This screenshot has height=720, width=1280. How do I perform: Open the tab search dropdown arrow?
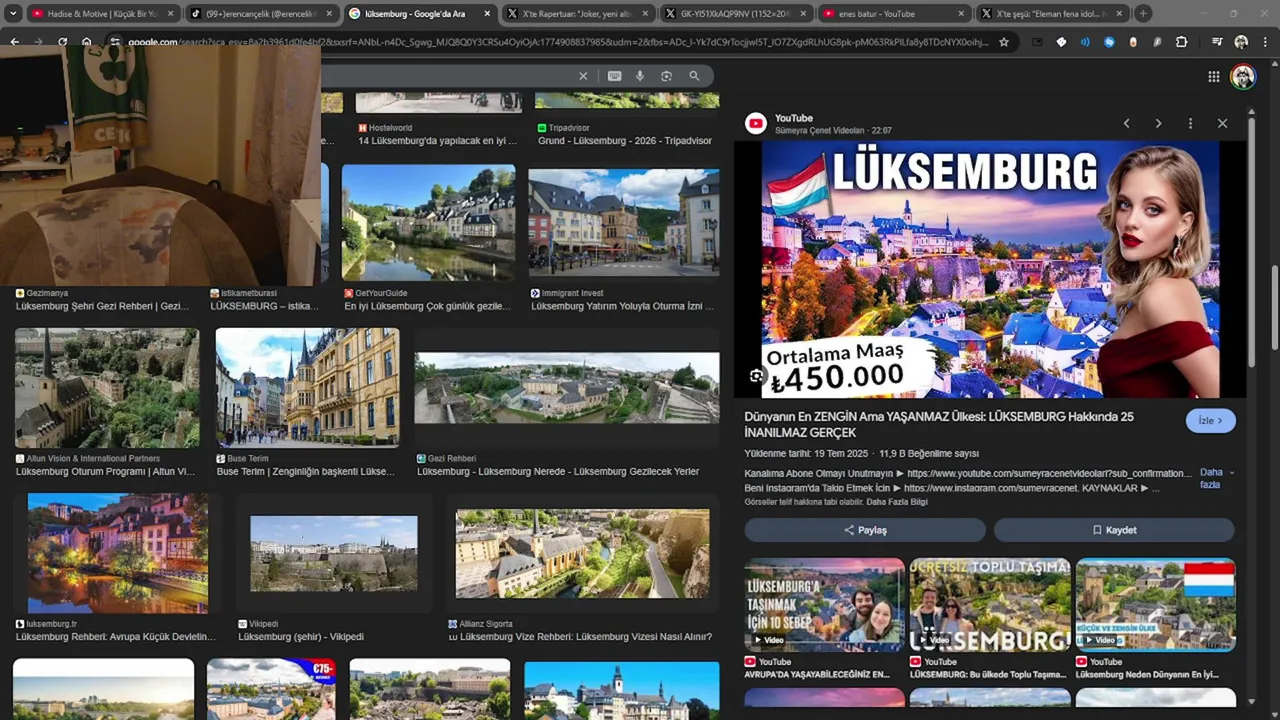pyautogui.click(x=14, y=14)
